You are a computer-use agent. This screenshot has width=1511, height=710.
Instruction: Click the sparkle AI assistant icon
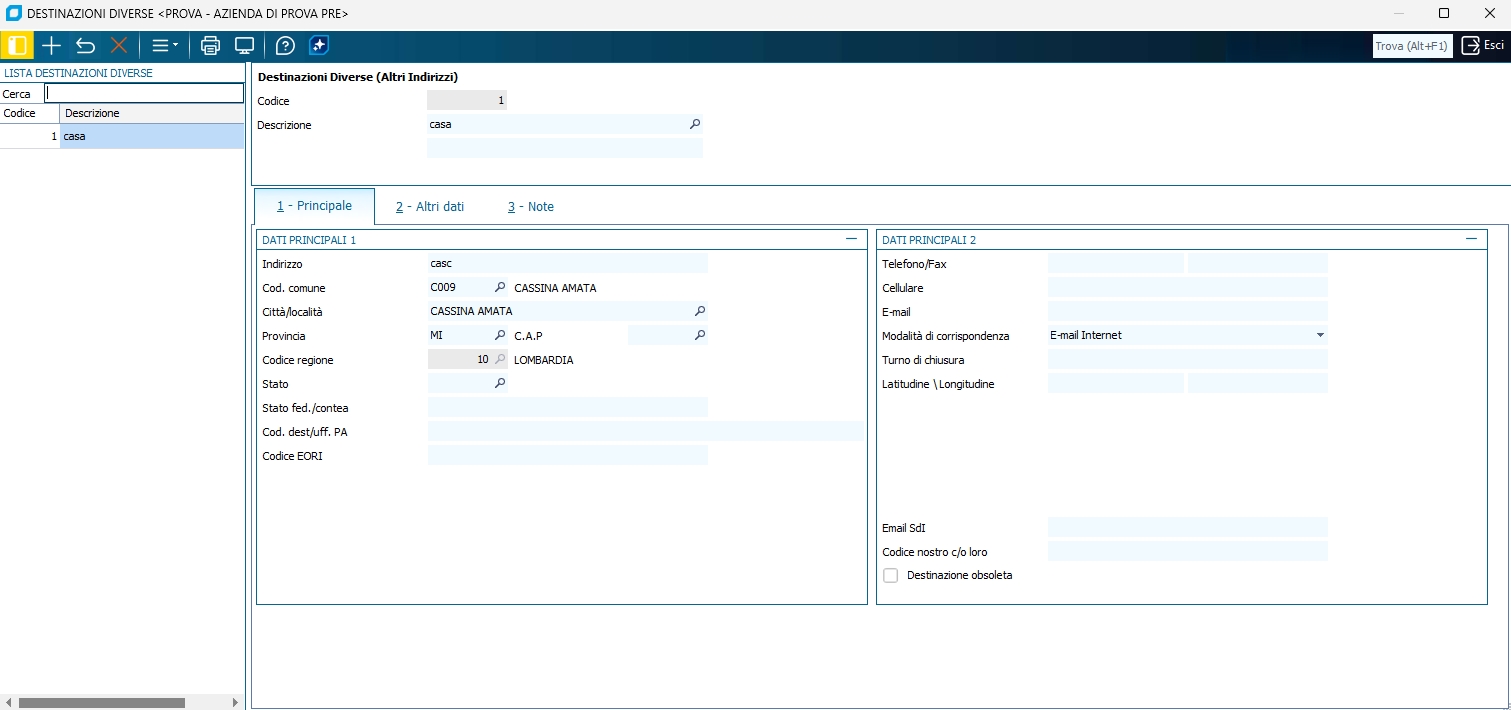tap(319, 45)
